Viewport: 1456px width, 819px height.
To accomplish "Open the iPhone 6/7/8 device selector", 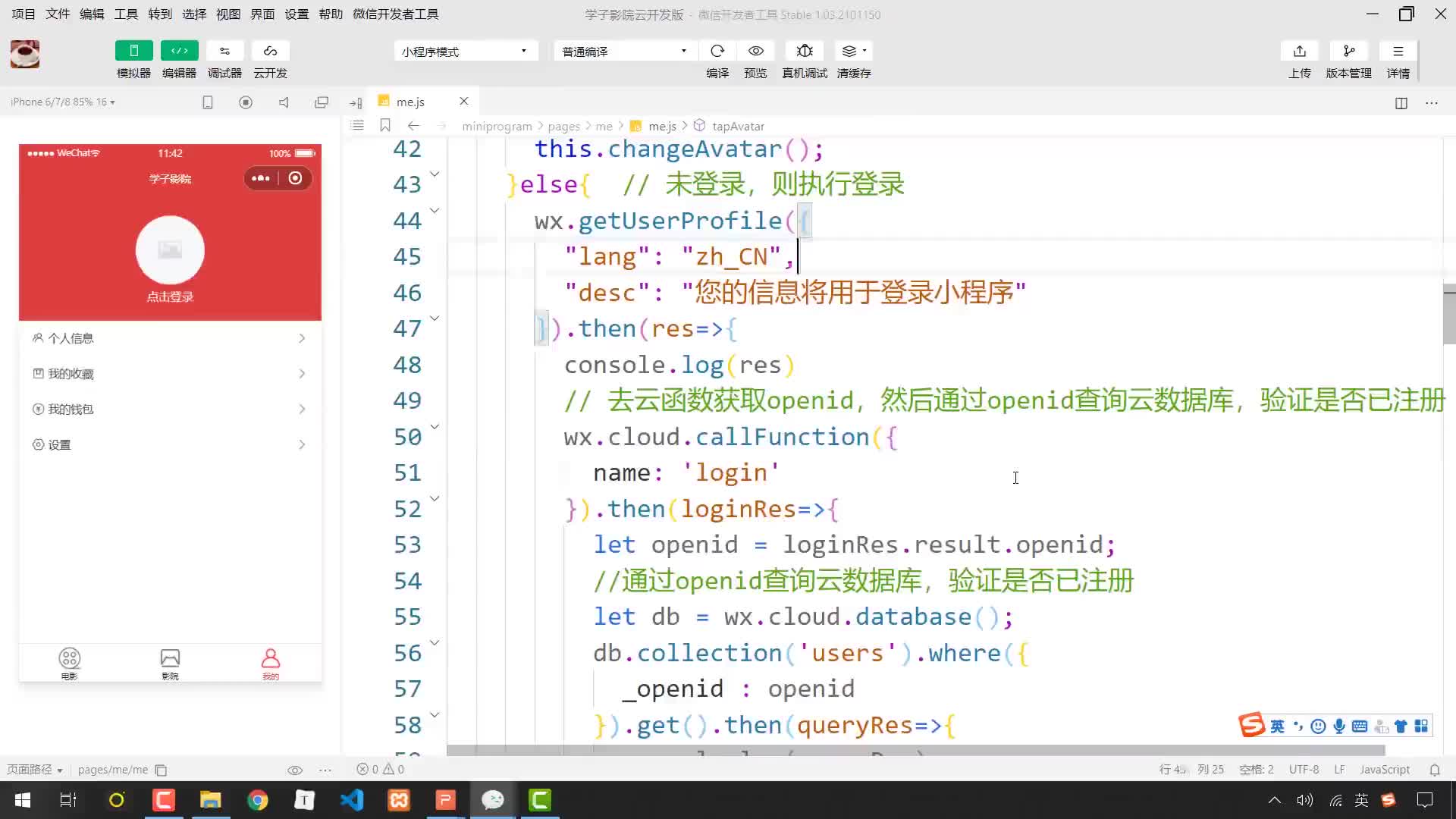I will 63,102.
